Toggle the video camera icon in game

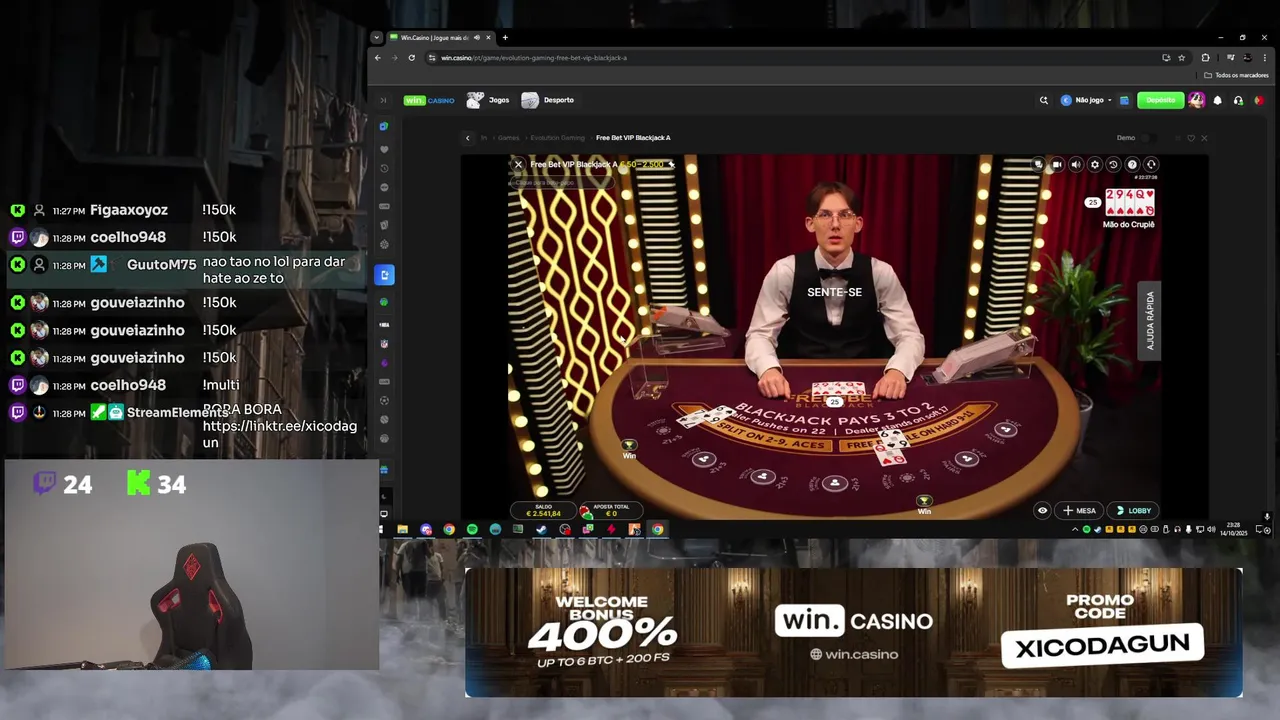(x=1057, y=165)
